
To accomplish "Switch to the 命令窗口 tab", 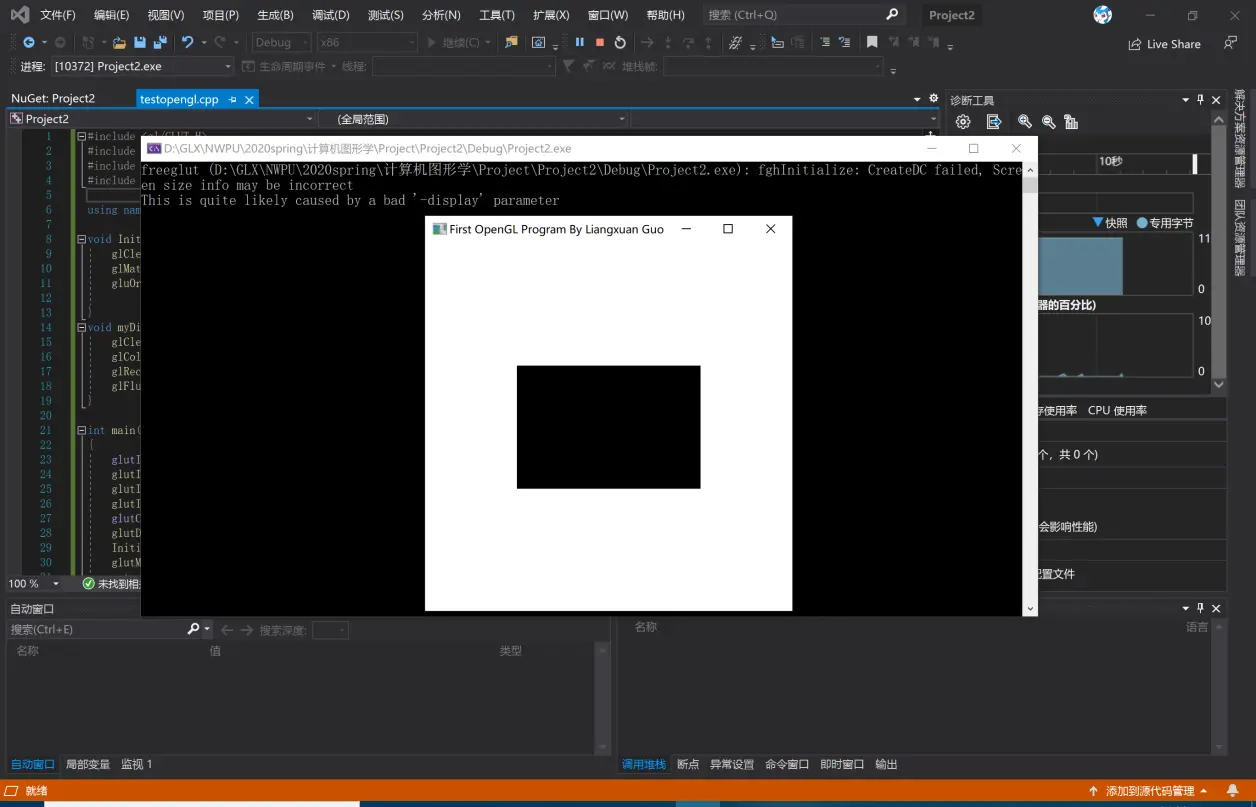I will pyautogui.click(x=787, y=764).
